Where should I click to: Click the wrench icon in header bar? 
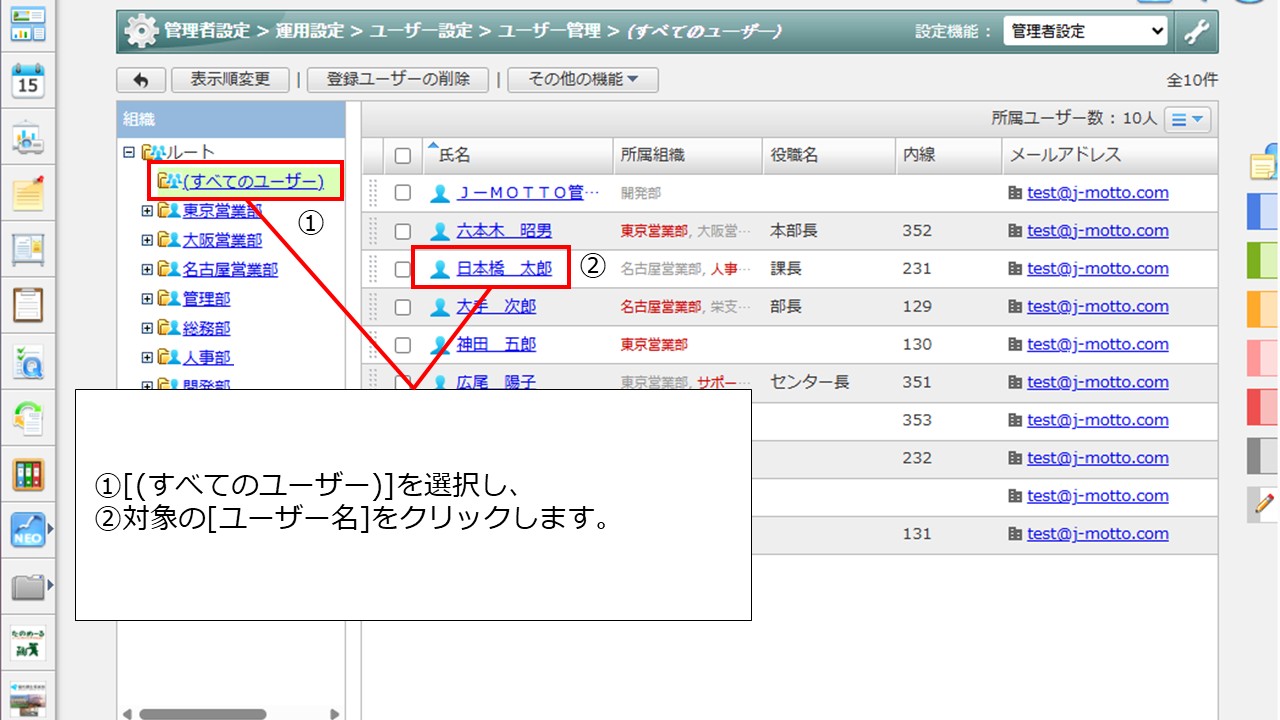click(x=1196, y=32)
